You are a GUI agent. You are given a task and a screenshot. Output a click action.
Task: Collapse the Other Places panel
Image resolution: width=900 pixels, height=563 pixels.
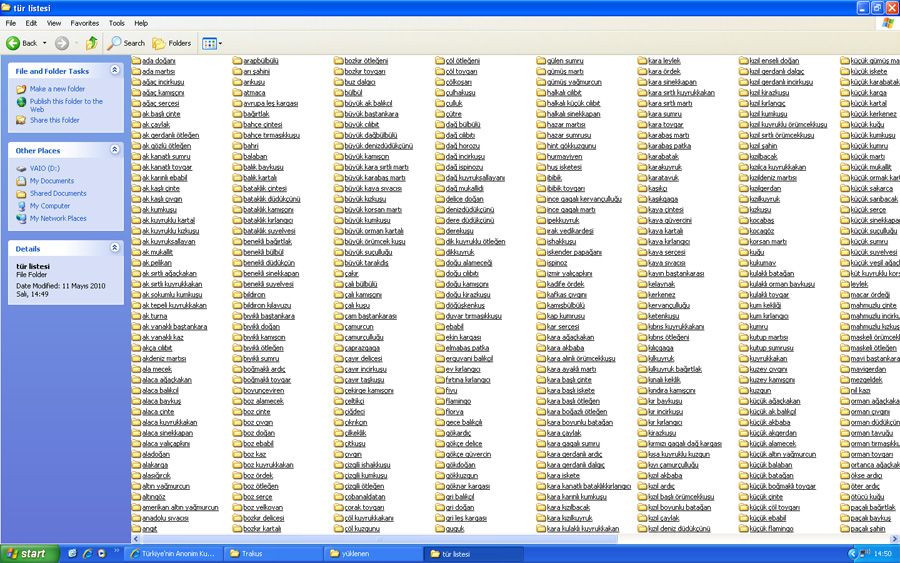coord(114,151)
